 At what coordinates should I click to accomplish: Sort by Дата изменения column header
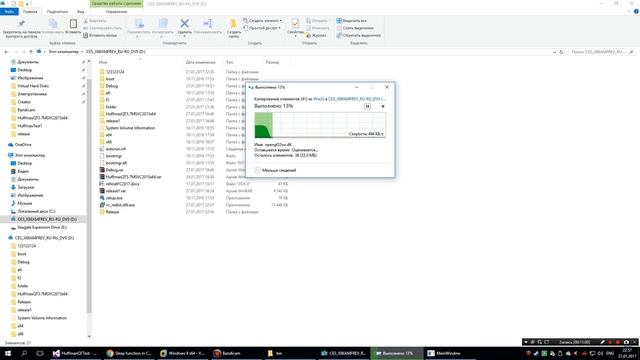click(200, 62)
